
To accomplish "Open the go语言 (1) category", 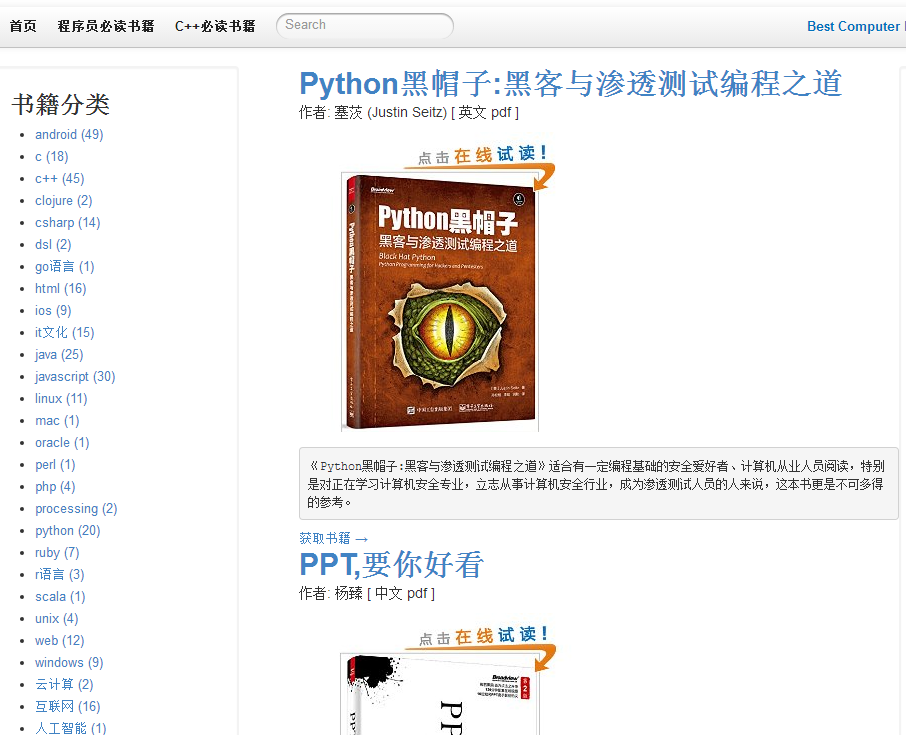I will point(64,266).
